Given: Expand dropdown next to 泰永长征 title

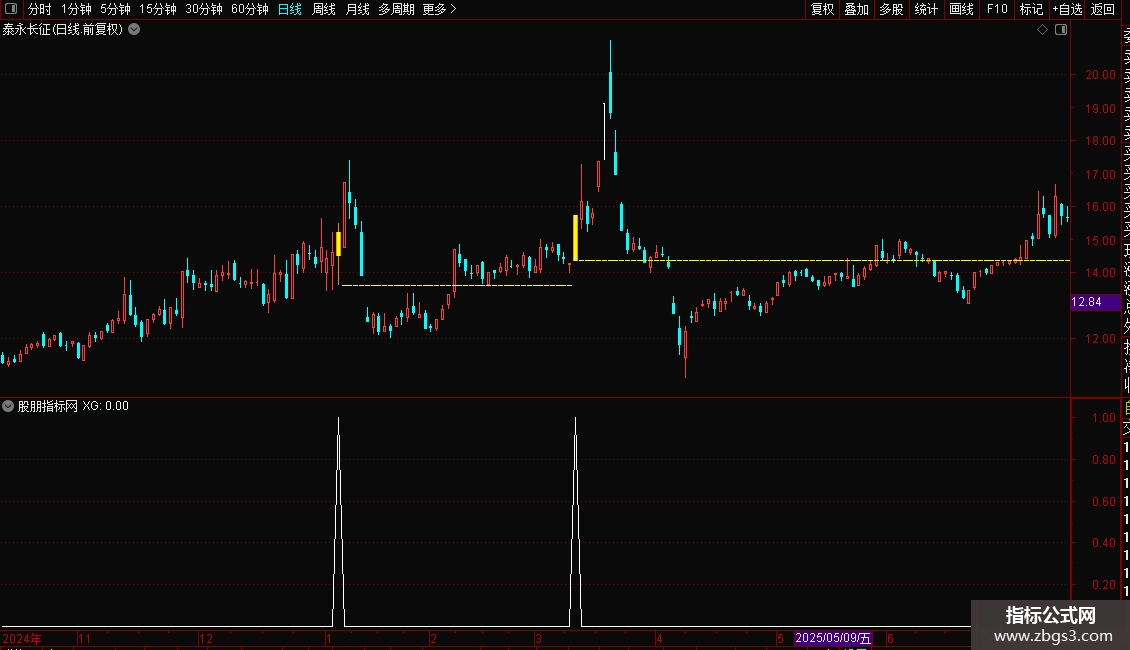Looking at the screenshot, I should tap(134, 30).
